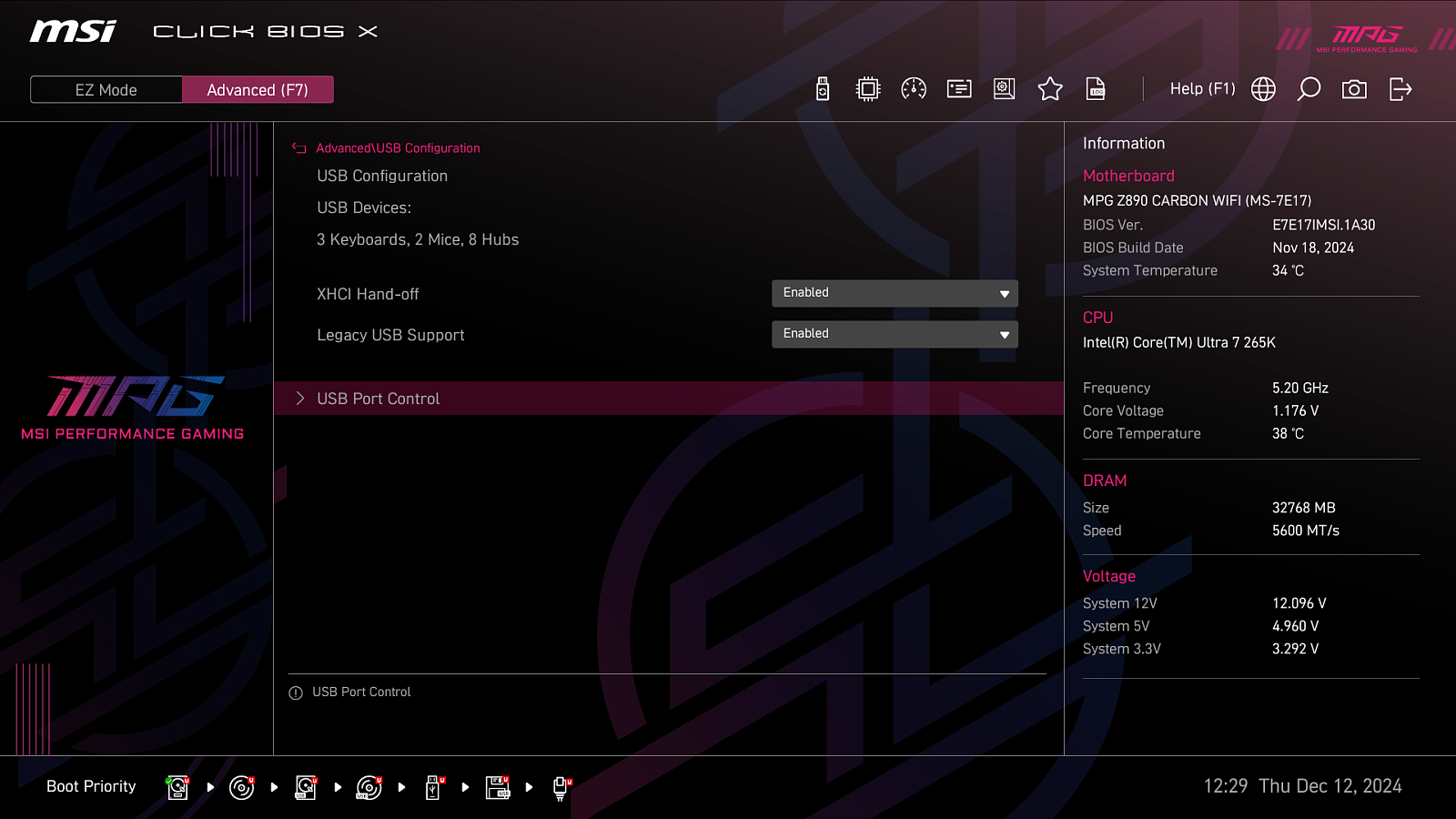Screen dimensions: 1456x819
Task: Open the M-Flash USB update icon
Action: pyautogui.click(x=823, y=89)
